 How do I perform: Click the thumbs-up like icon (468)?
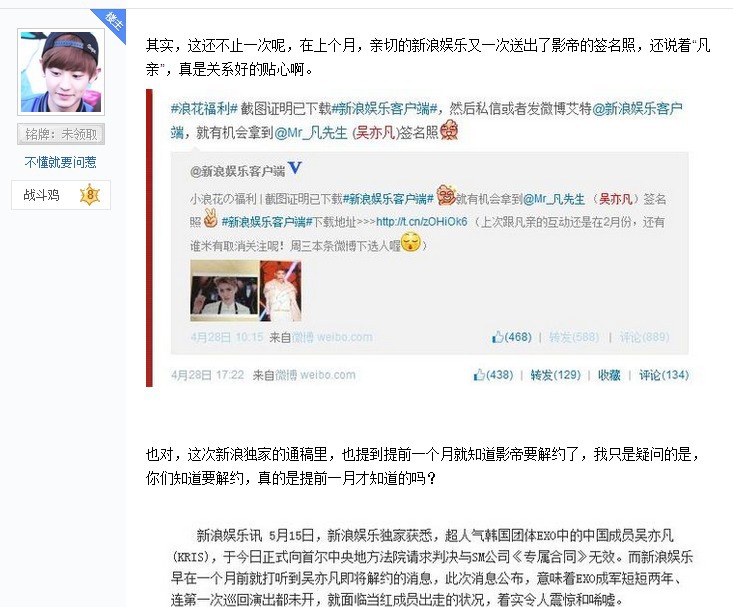[498, 337]
